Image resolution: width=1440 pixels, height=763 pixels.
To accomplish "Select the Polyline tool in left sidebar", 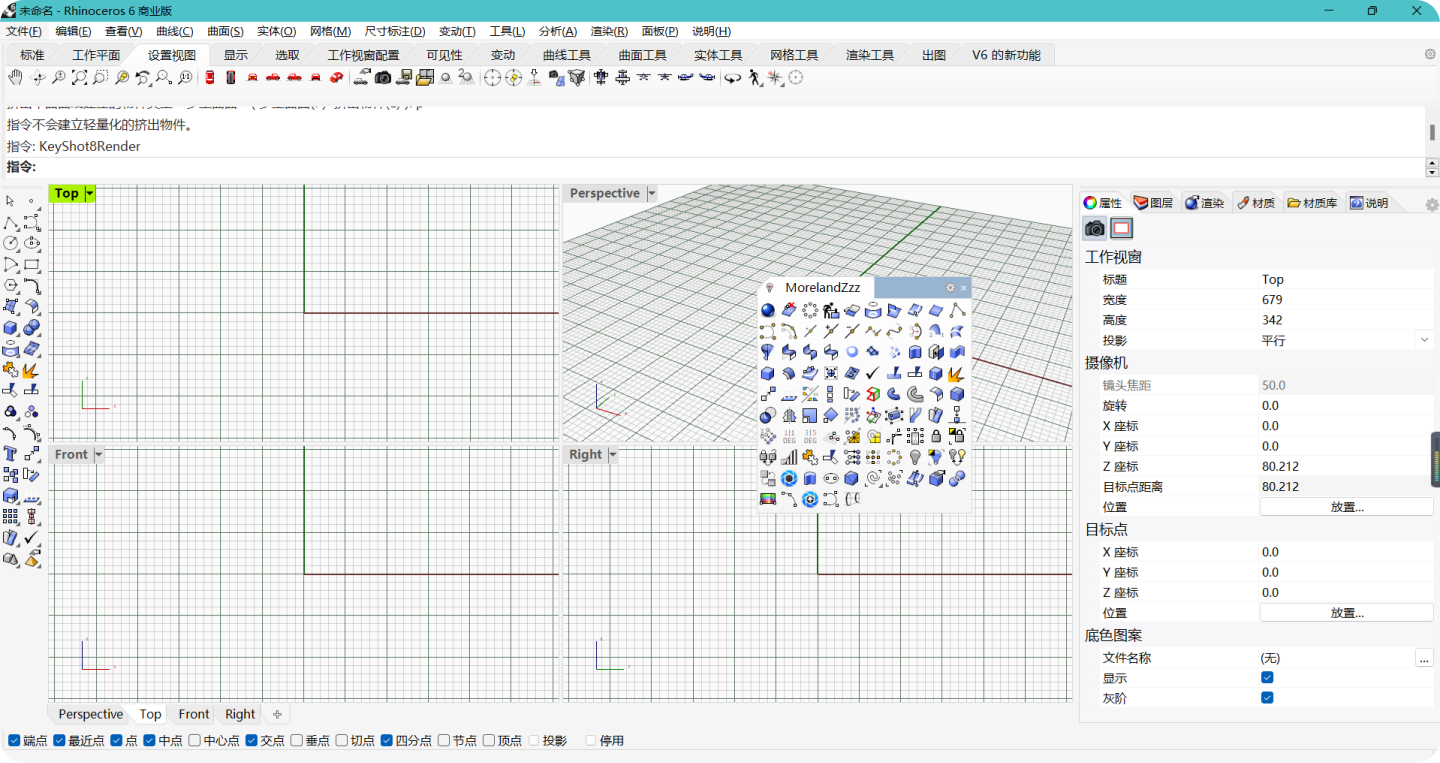I will [10, 222].
